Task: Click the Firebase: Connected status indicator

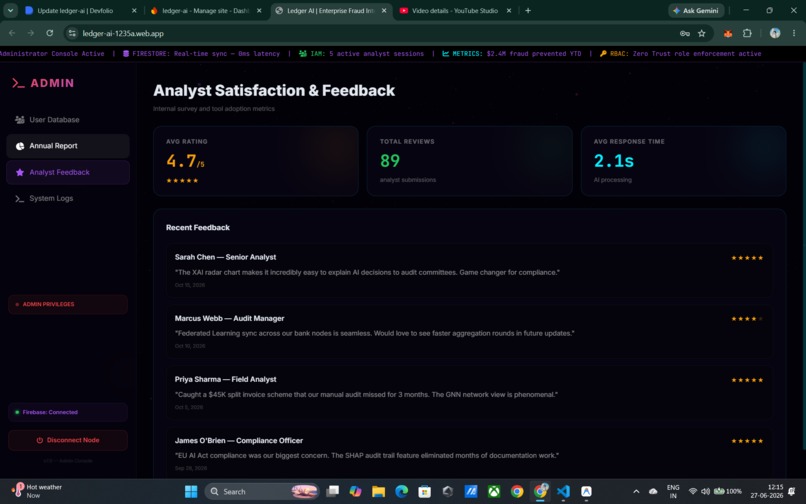Action: pyautogui.click(x=68, y=412)
